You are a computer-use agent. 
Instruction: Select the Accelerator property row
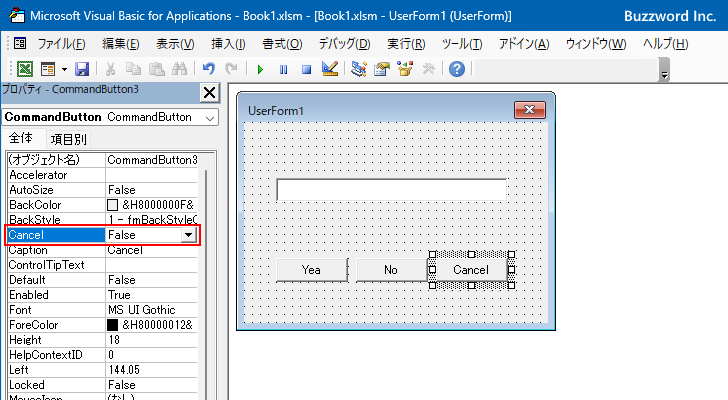[x=103, y=175]
